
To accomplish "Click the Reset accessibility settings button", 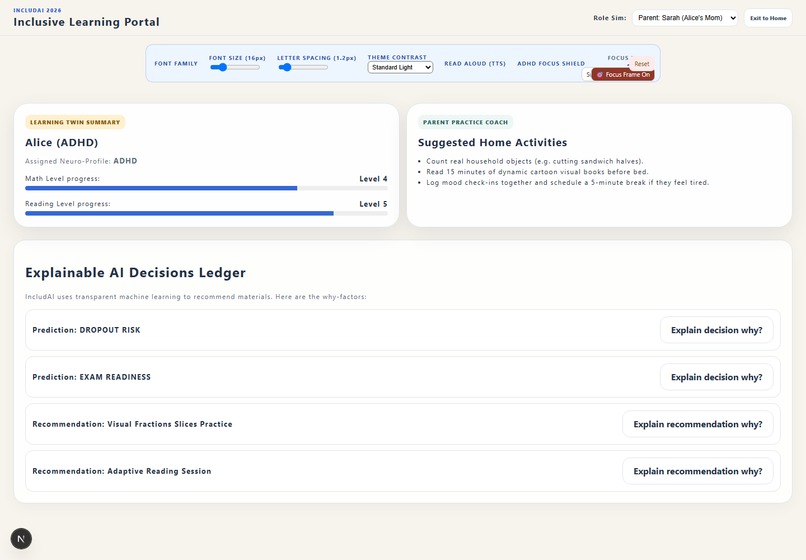I will click(642, 64).
